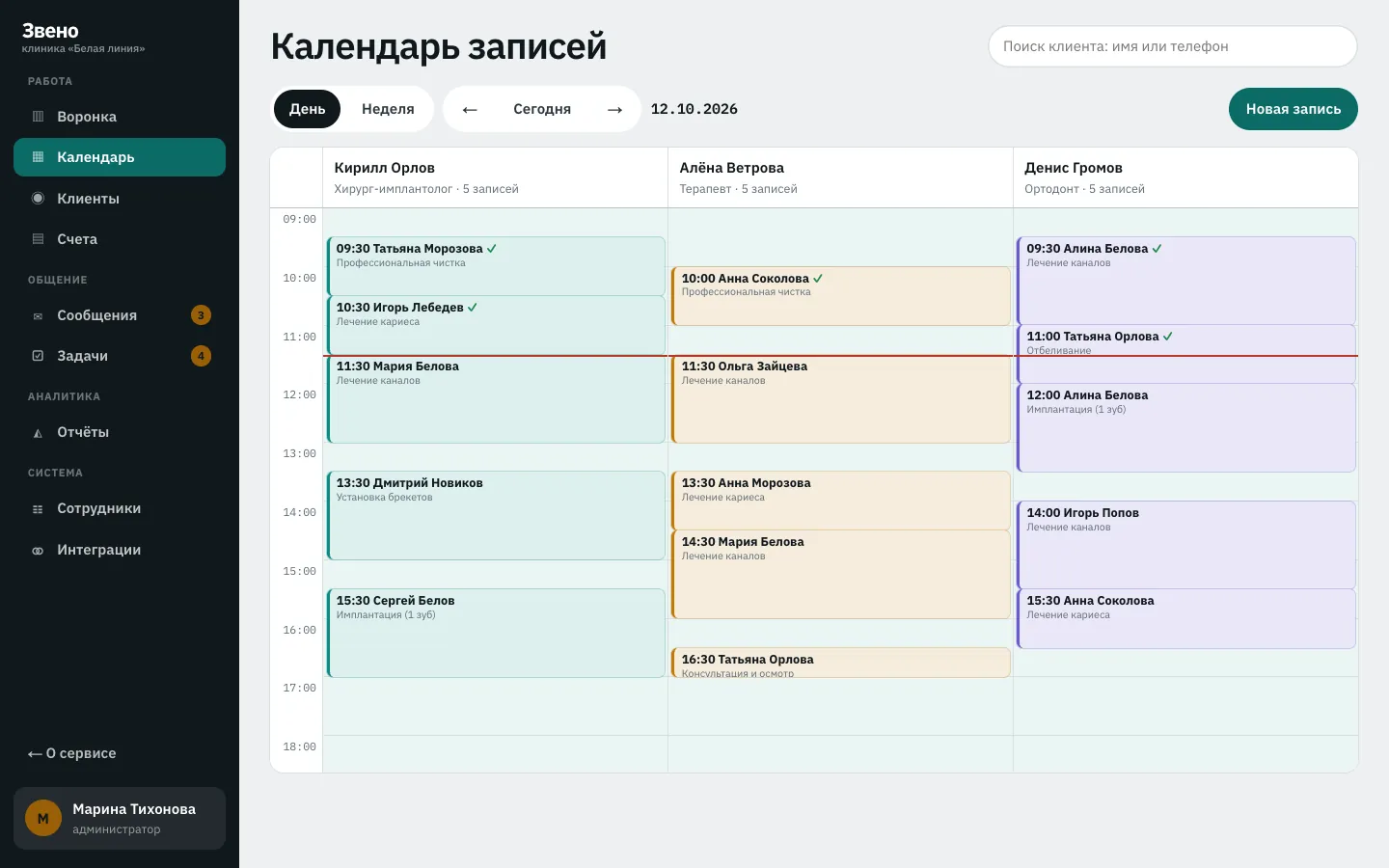Focus the client search field
This screenshot has height=868, width=1389.
tap(1173, 46)
